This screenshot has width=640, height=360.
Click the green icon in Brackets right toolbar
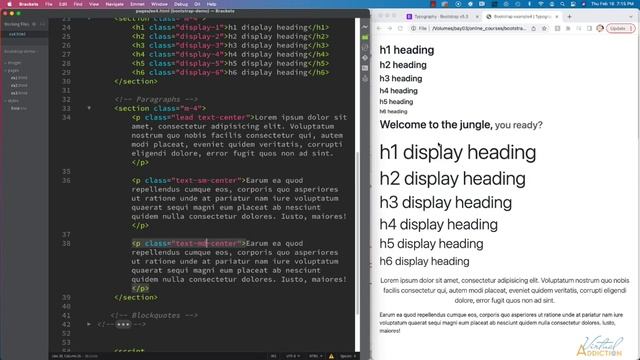point(365,38)
